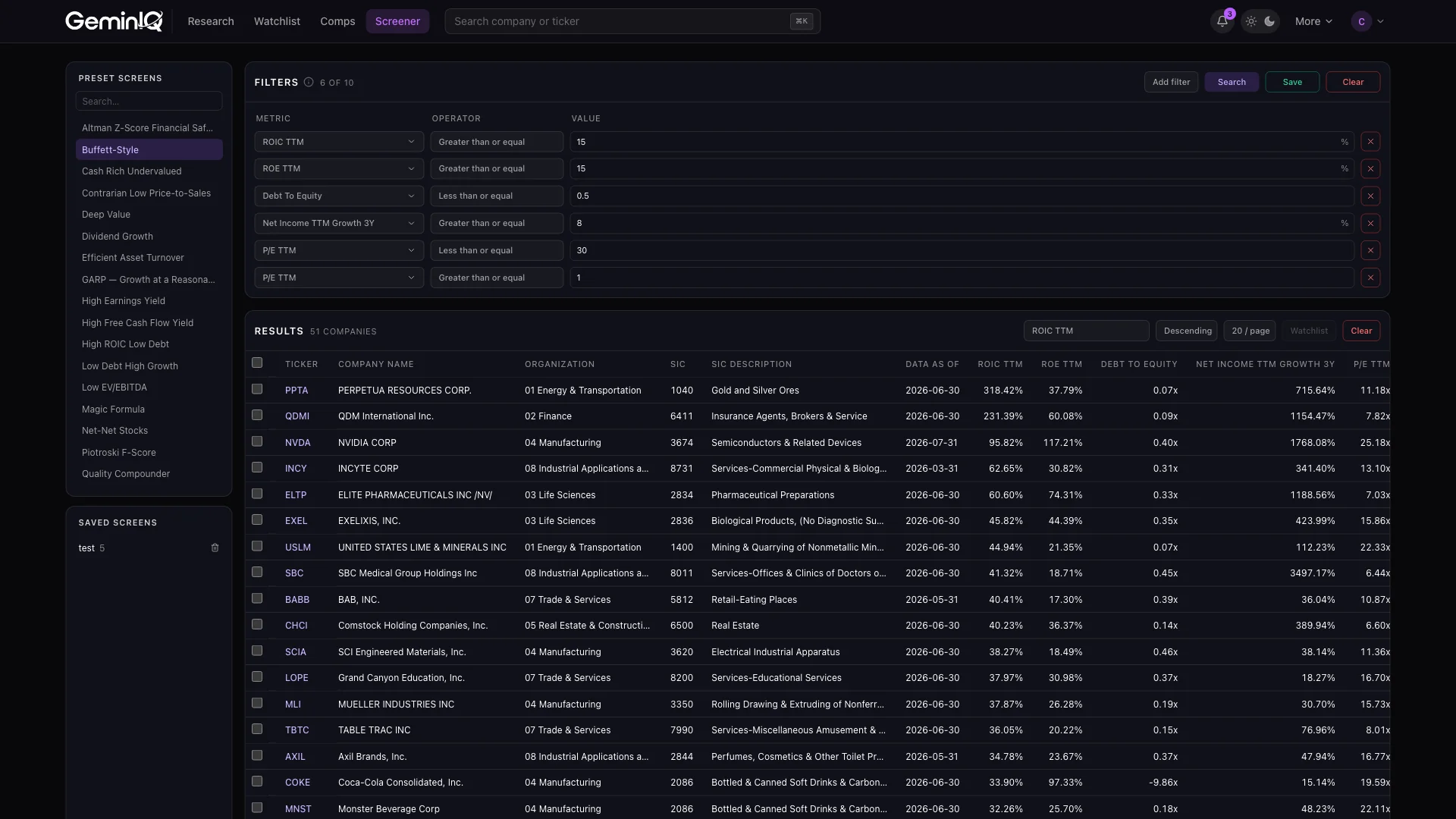The image size is (1456, 819).
Task: Open the Debt To Equity metric dropdown
Action: click(339, 196)
